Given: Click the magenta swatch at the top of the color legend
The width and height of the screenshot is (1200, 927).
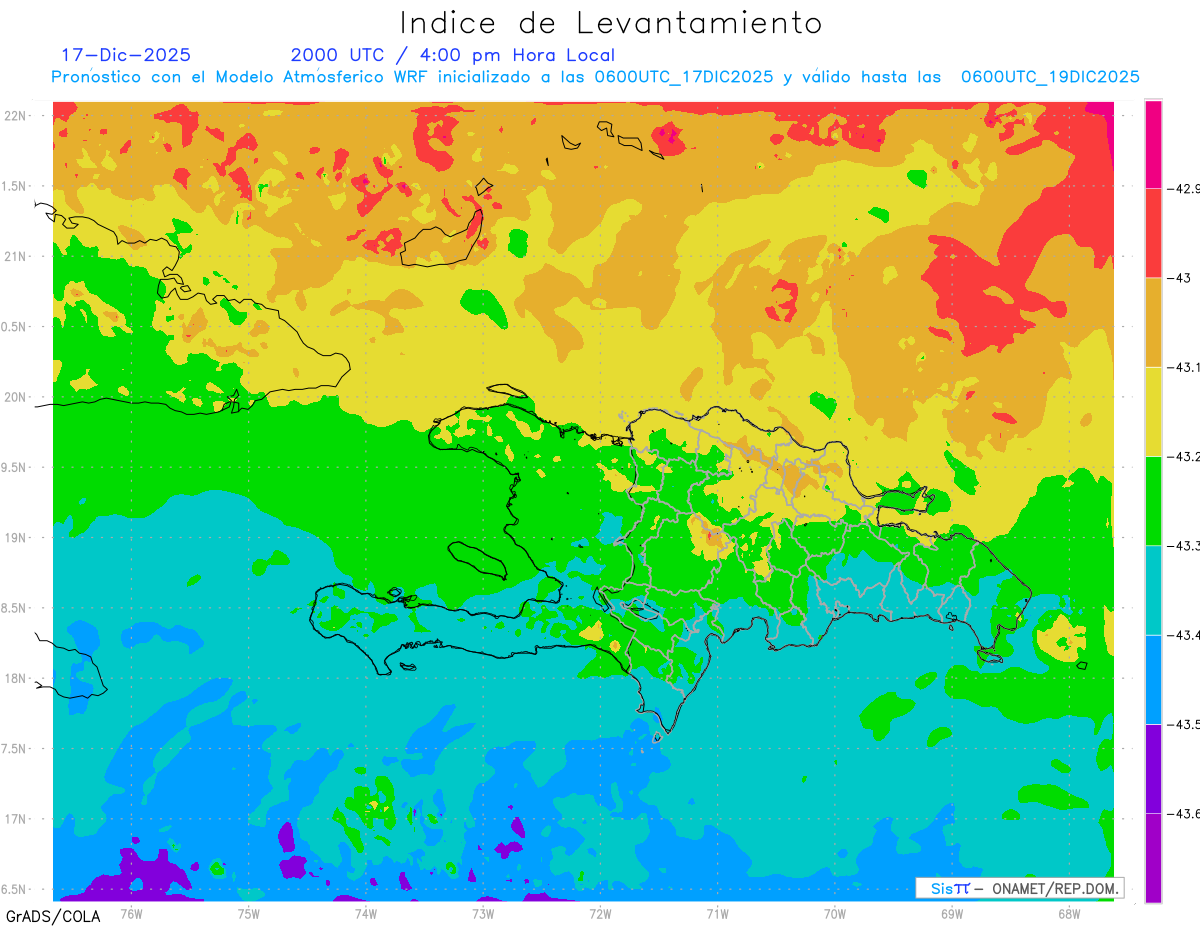Looking at the screenshot, I should click(x=1153, y=144).
